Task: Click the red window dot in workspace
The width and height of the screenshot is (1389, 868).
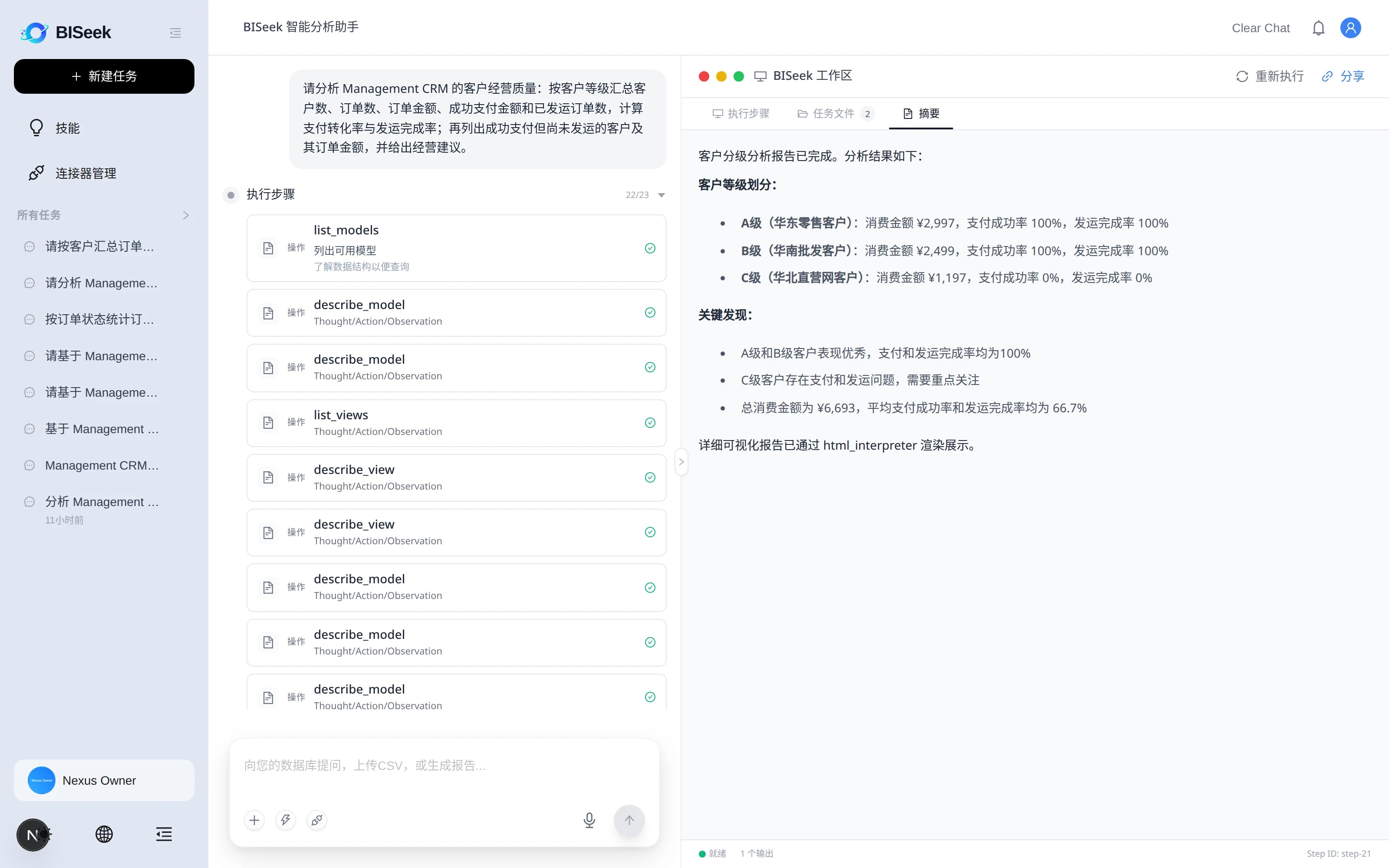Action: (x=704, y=76)
